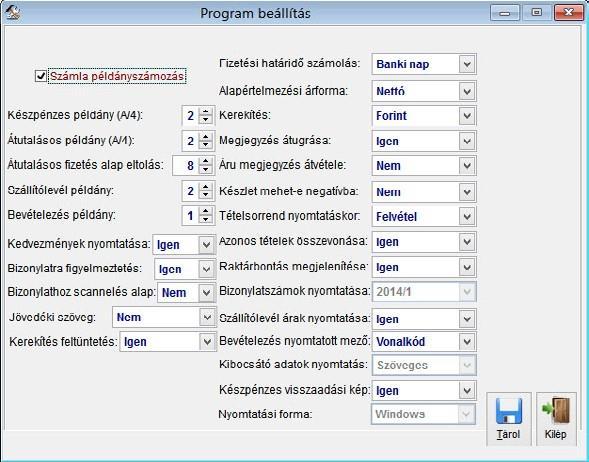Maximize the Program beállítás window
Viewport: 589px width, 462px height.
537,13
